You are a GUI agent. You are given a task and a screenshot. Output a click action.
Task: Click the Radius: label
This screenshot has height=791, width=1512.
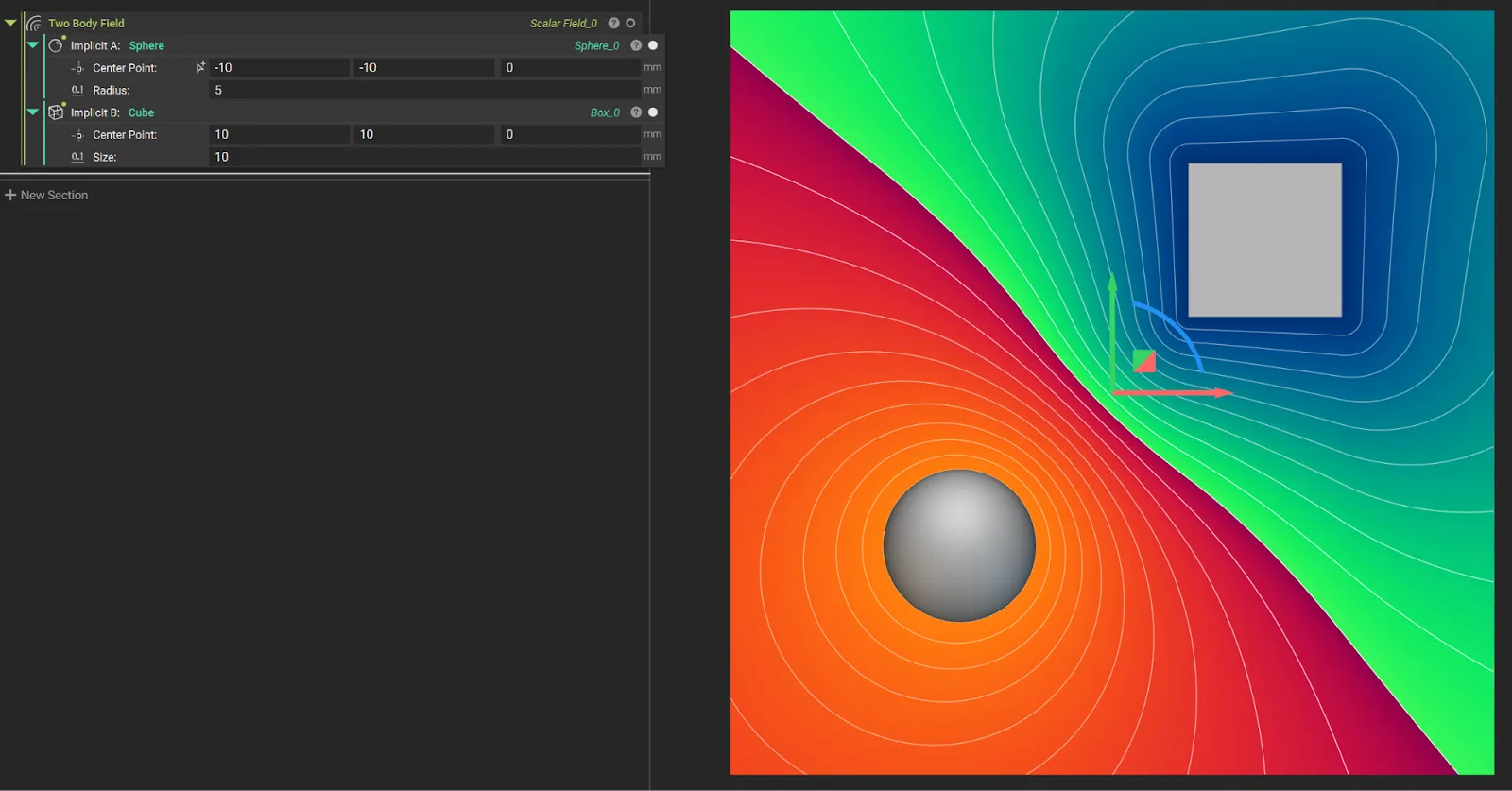[x=112, y=90]
